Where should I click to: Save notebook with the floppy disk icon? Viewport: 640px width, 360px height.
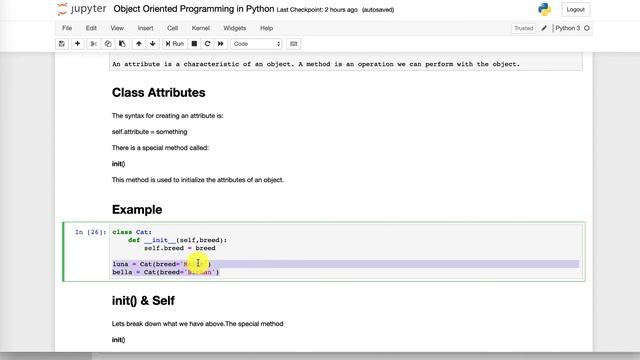[62, 44]
